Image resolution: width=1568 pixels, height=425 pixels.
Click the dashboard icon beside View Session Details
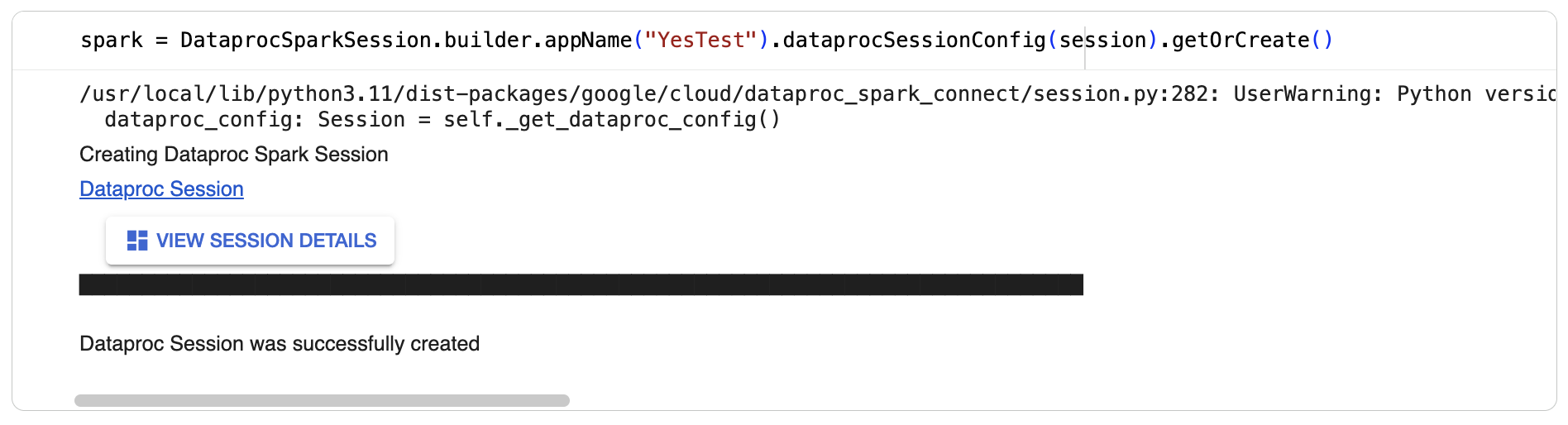[x=136, y=241]
